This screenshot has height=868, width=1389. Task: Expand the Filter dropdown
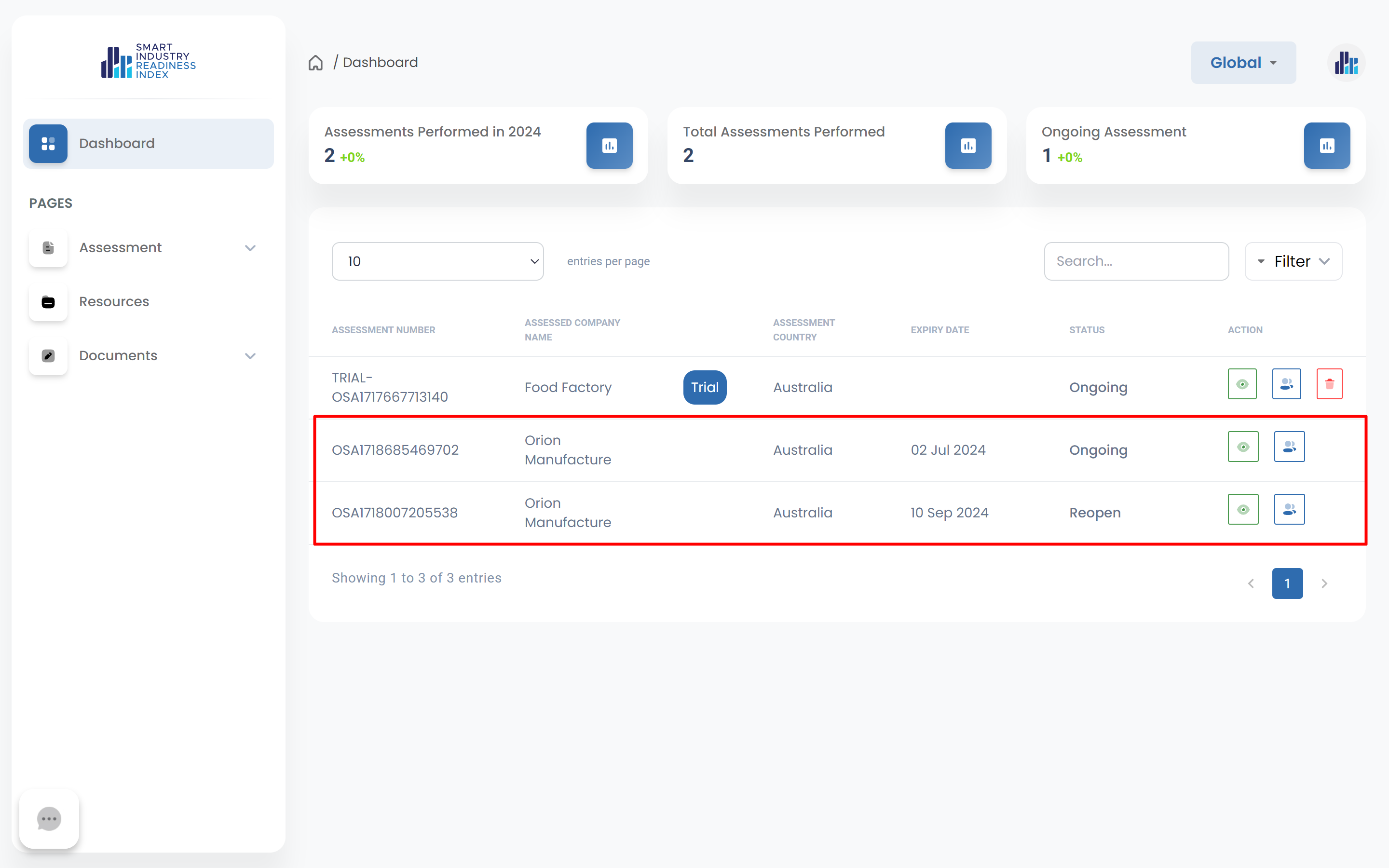1293,261
